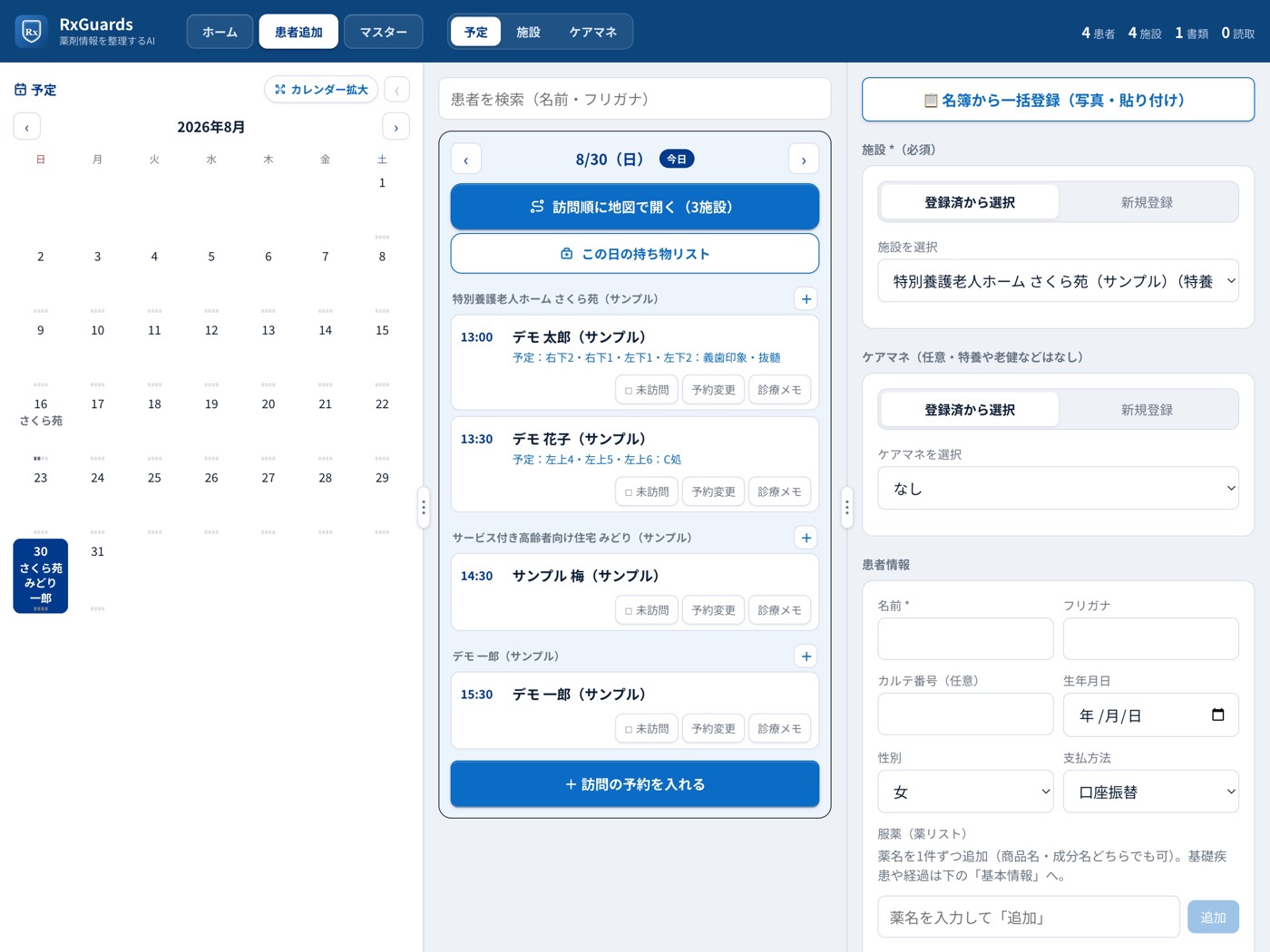Focus the フリガナ input field
The image size is (1270, 952).
(x=1151, y=638)
